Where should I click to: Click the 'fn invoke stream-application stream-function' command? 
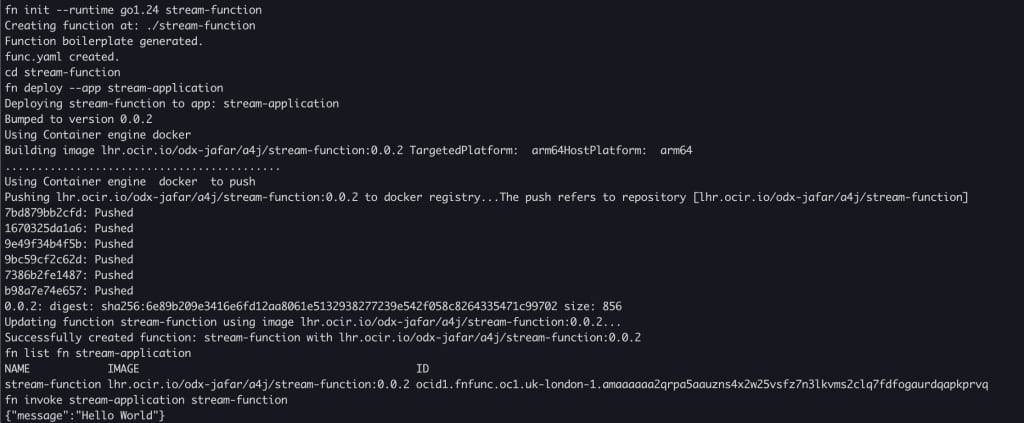tap(145, 400)
